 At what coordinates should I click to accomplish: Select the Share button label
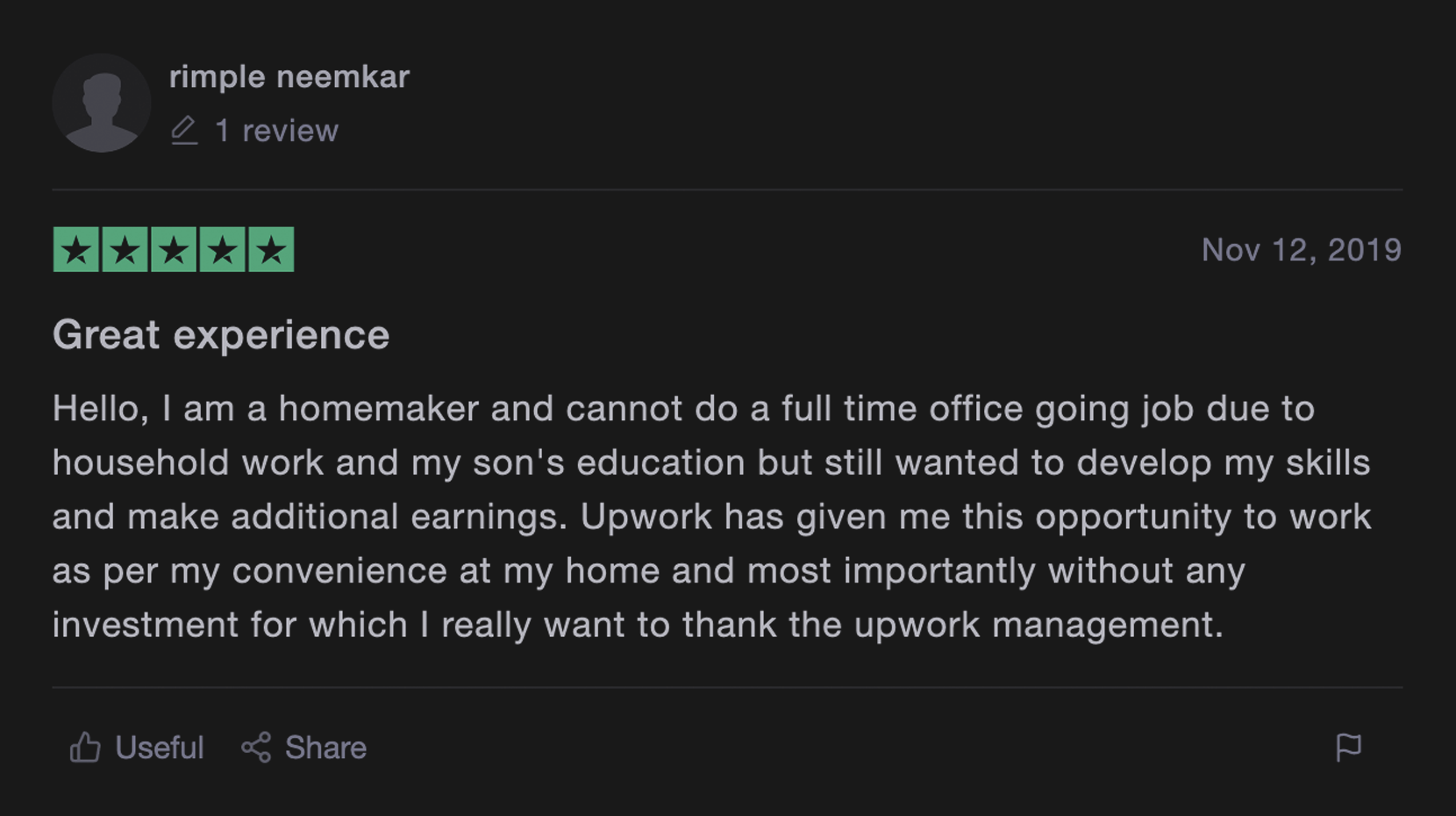[x=325, y=748]
